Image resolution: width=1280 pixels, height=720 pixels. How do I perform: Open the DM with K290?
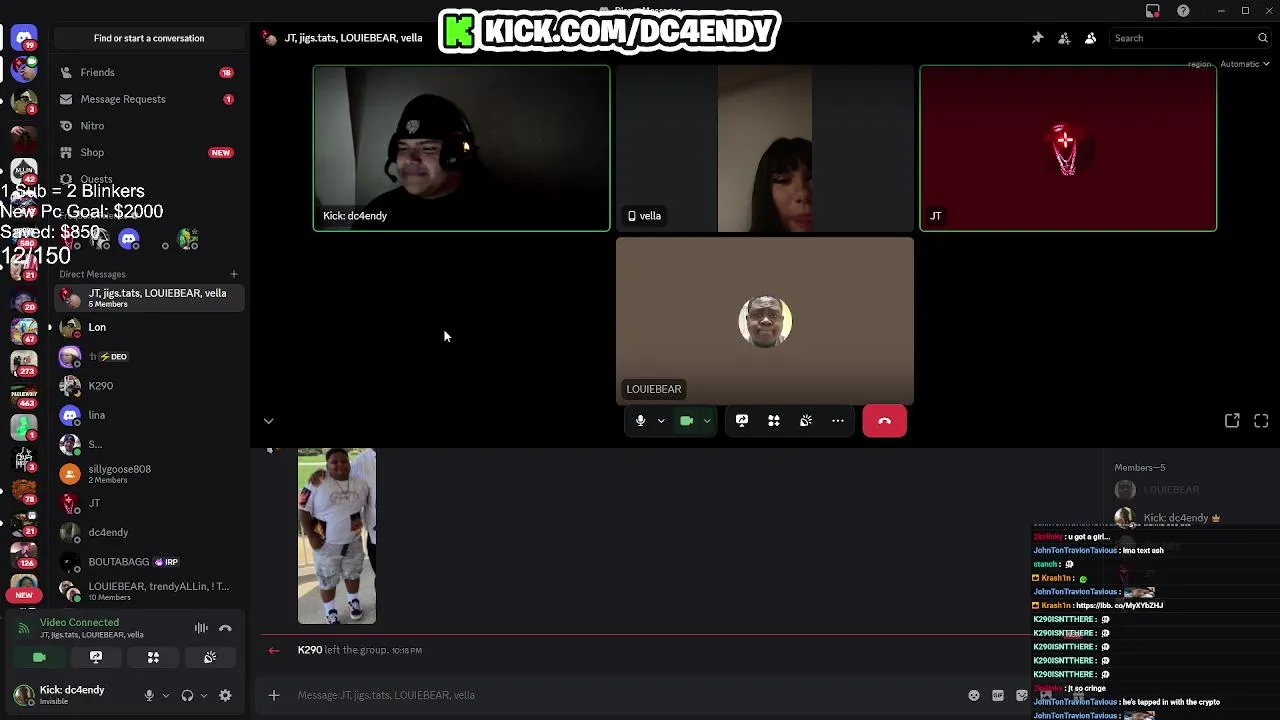pos(149,386)
